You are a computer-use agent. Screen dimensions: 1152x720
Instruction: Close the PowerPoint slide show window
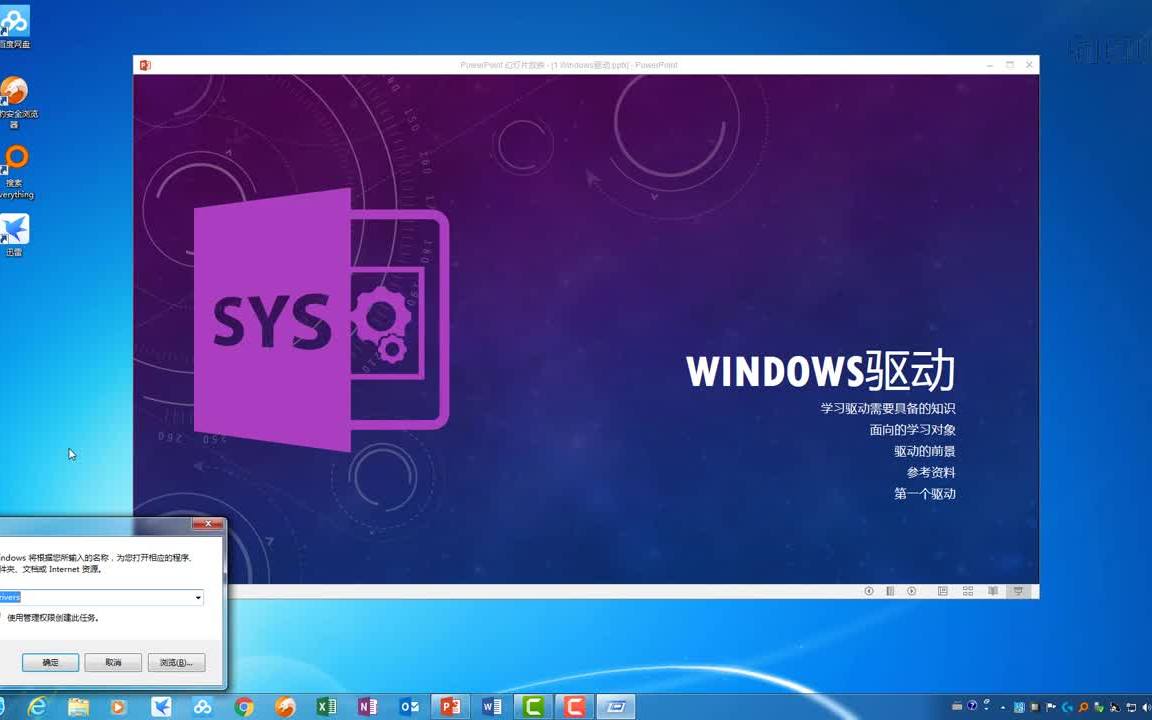click(1029, 65)
